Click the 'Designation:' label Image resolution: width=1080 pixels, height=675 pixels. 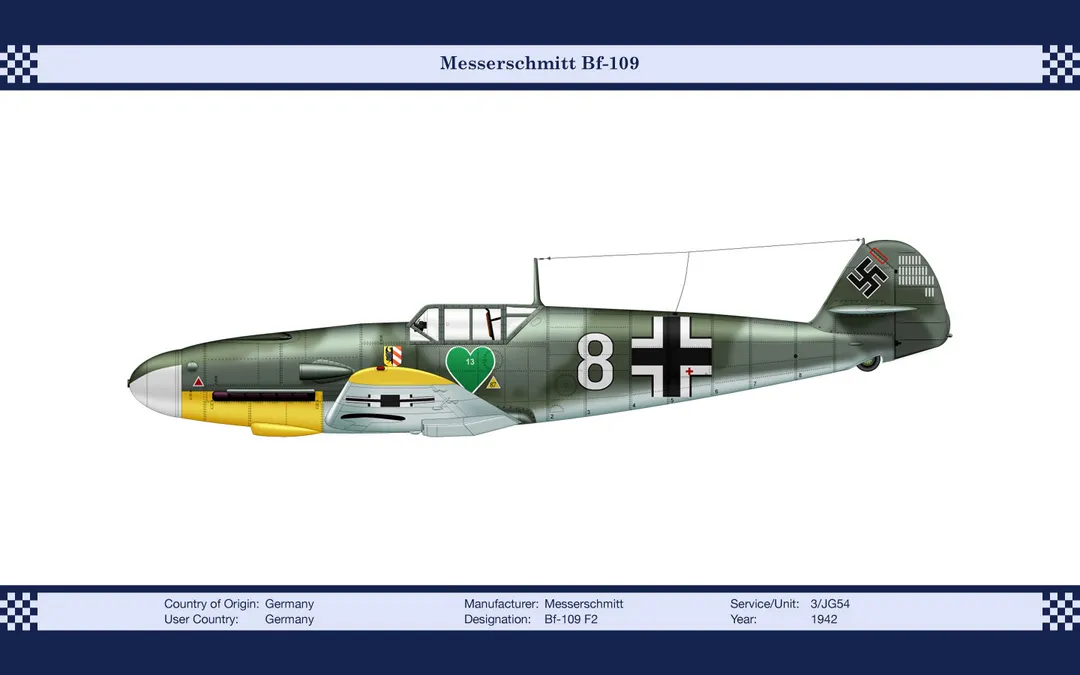tap(497, 619)
